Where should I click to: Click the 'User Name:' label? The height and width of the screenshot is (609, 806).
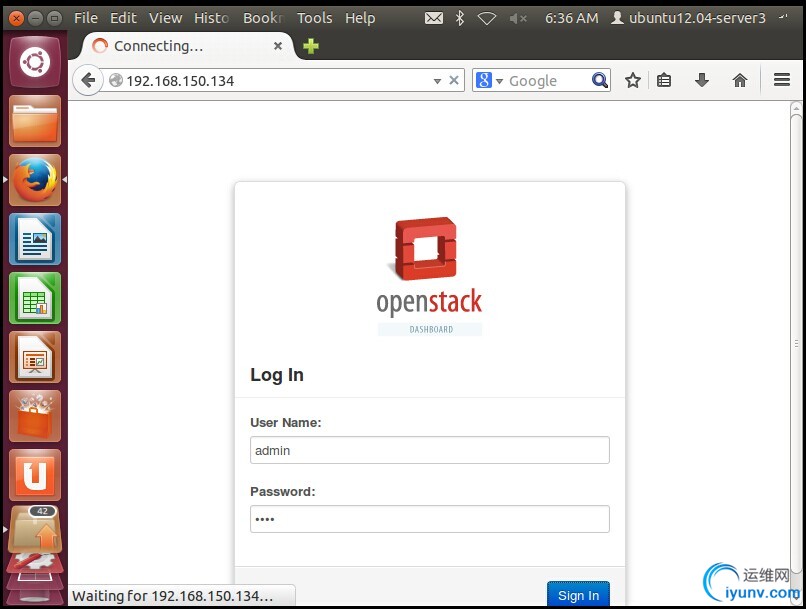pyautogui.click(x=286, y=422)
